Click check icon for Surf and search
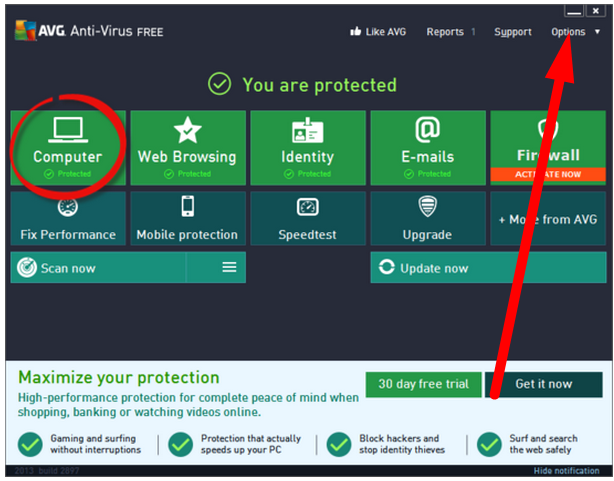The width and height of the screenshot is (614, 481). (x=489, y=445)
